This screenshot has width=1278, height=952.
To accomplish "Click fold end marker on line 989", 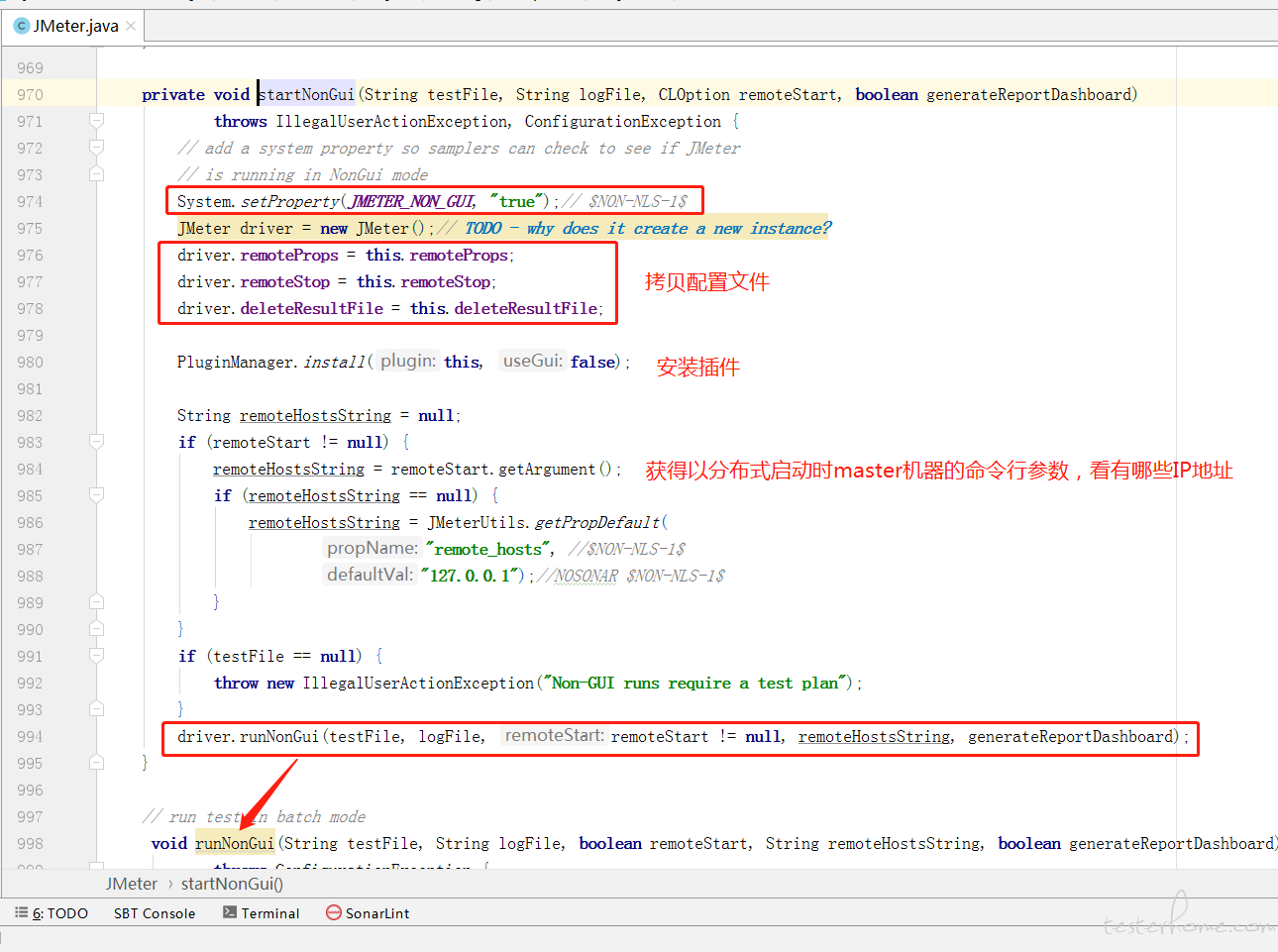I will 96,602.
